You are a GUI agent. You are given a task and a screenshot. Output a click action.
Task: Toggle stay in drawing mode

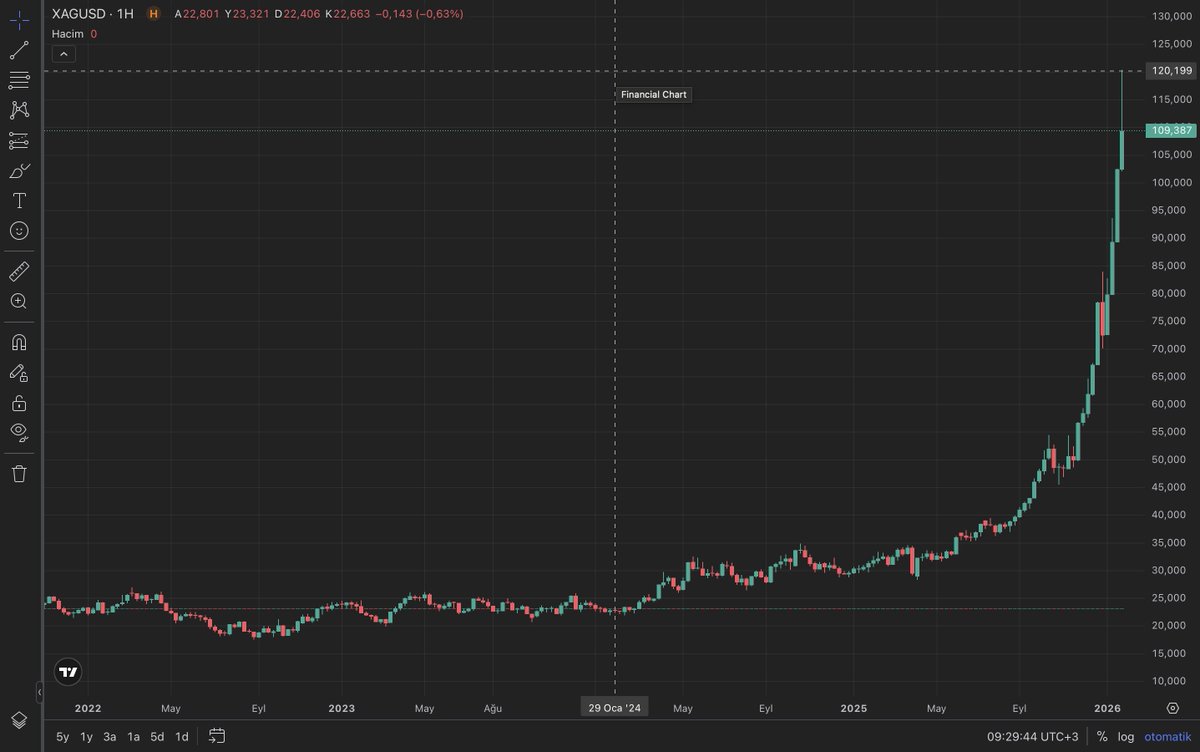(x=19, y=373)
